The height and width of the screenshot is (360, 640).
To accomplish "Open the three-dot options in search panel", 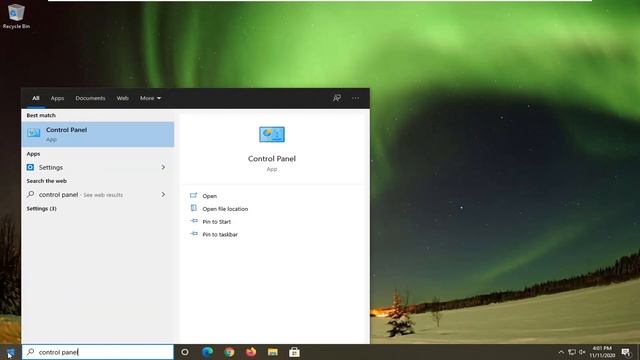I will (356, 98).
